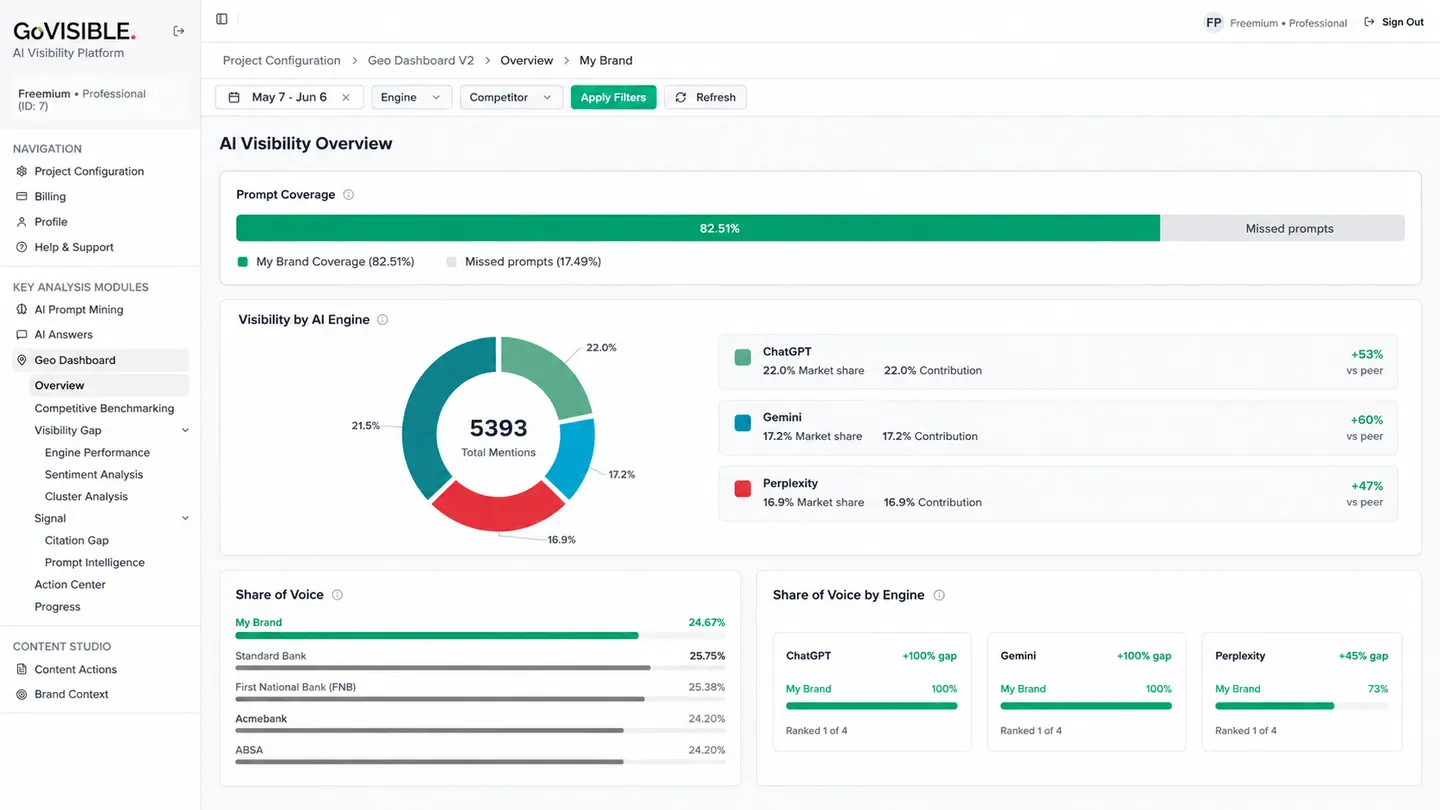The image size is (1440, 810).
Task: Click the Sign Out arrow icon
Action: 1369,22
